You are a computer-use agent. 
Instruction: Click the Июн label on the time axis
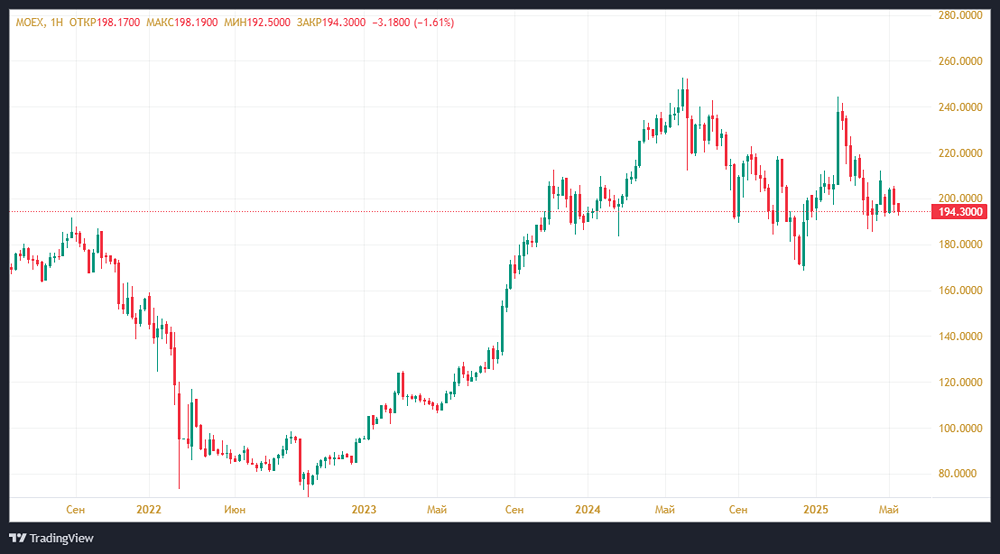click(236, 510)
